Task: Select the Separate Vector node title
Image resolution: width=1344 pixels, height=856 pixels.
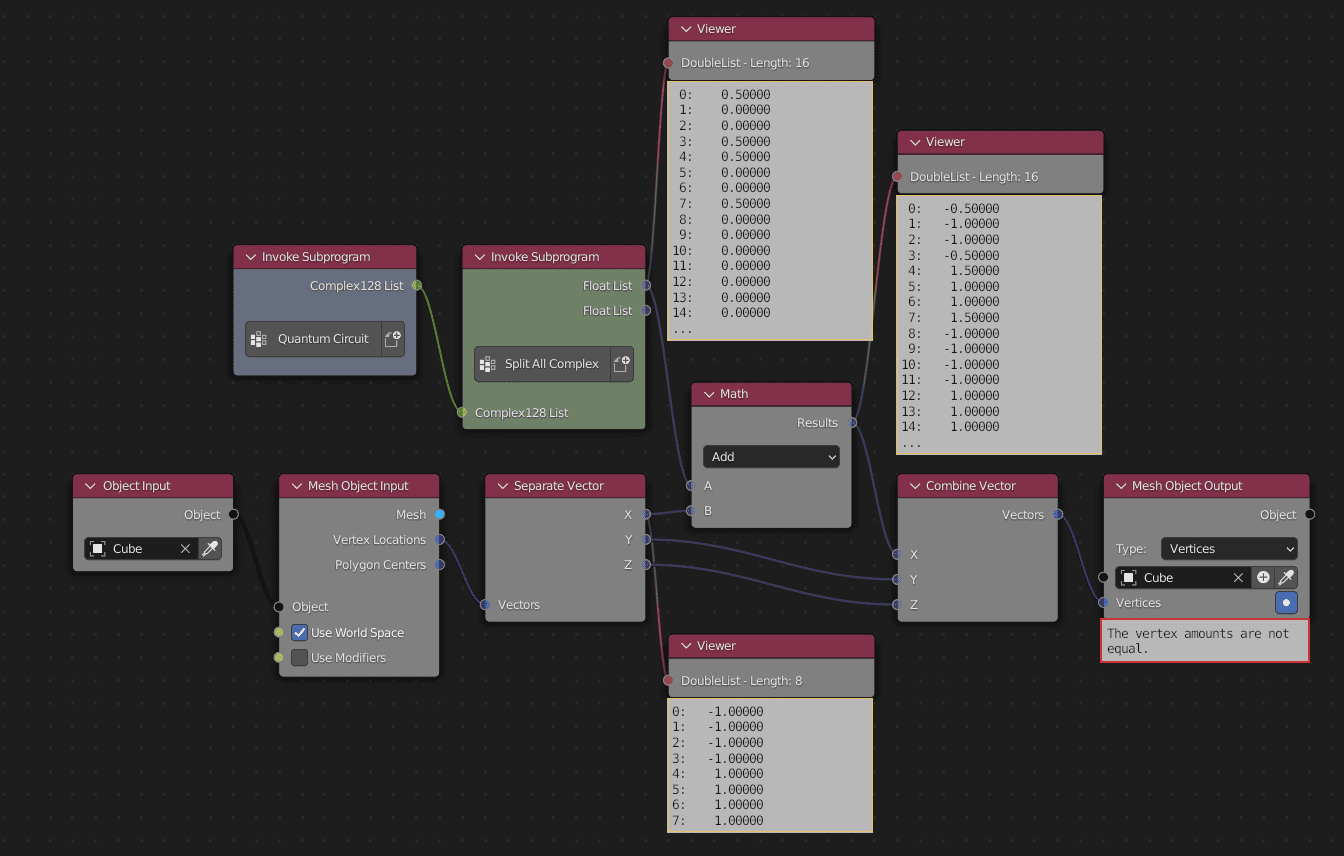Action: point(559,486)
